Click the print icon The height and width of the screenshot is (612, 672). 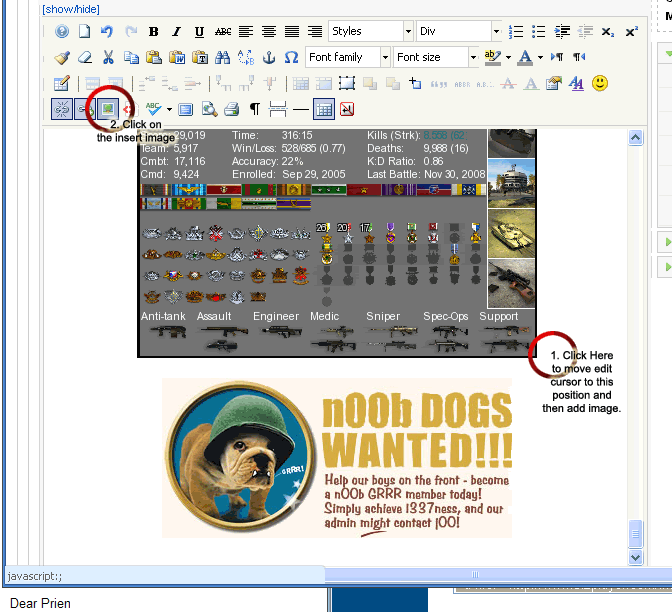[231, 109]
